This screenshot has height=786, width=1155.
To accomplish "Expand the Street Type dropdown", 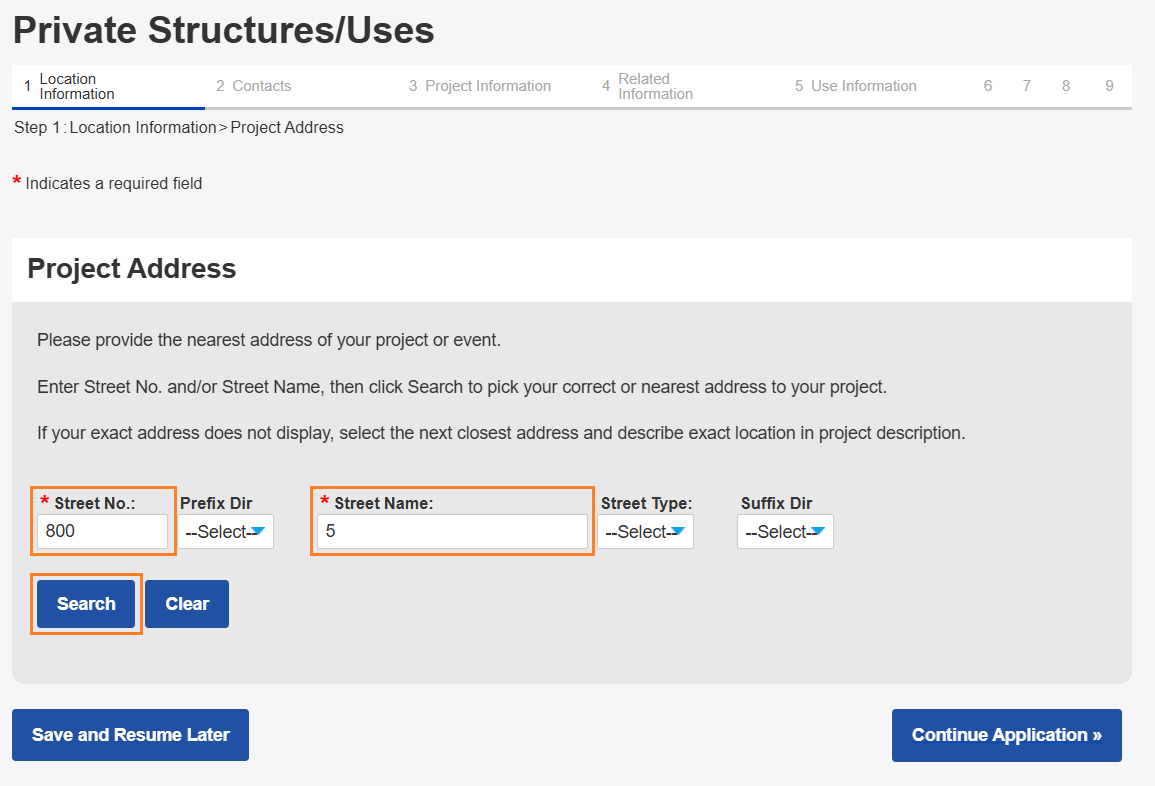I will coord(645,532).
